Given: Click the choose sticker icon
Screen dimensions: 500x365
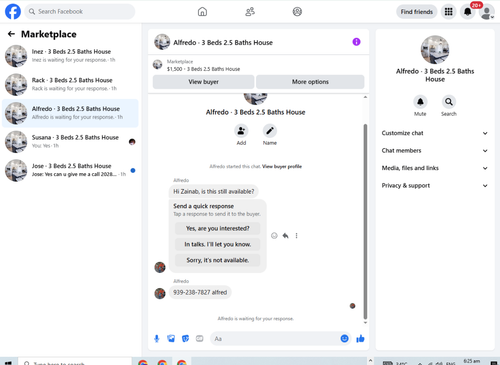Looking at the screenshot, I should pos(185,339).
